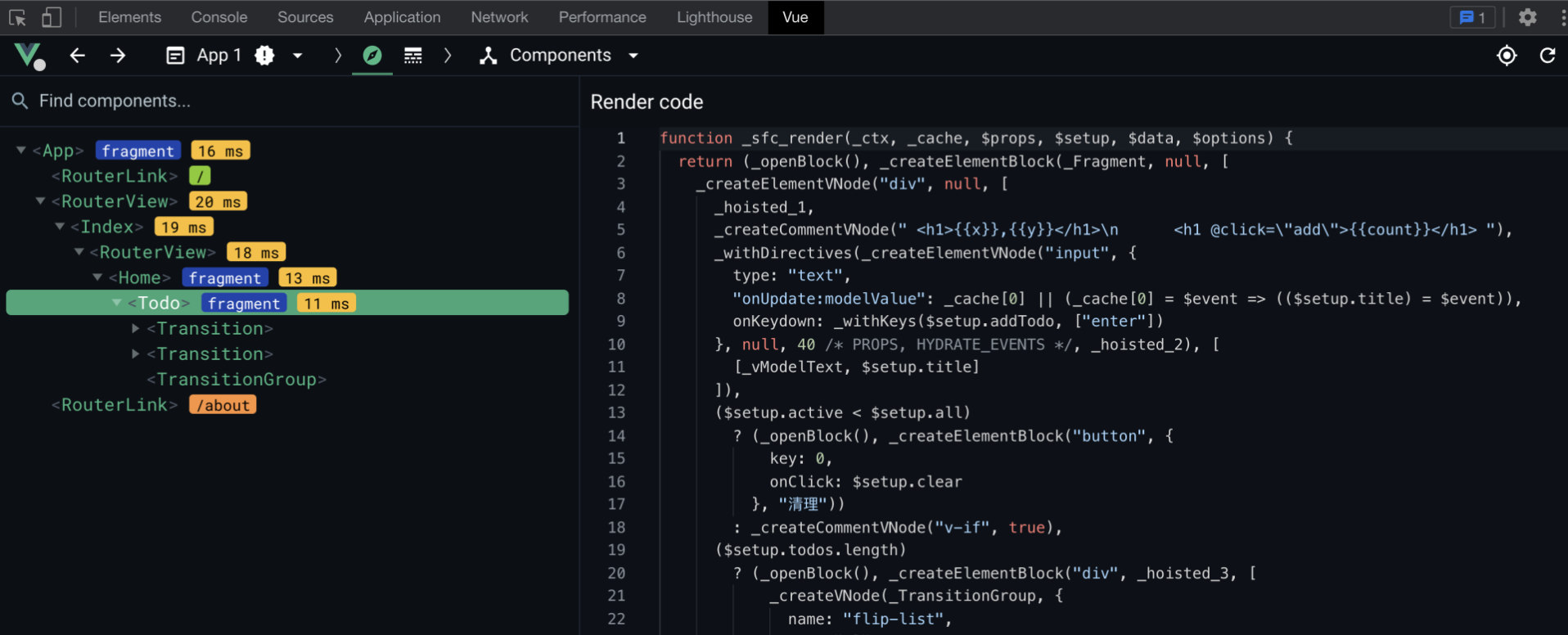Click the Components tree icon

[x=489, y=56]
